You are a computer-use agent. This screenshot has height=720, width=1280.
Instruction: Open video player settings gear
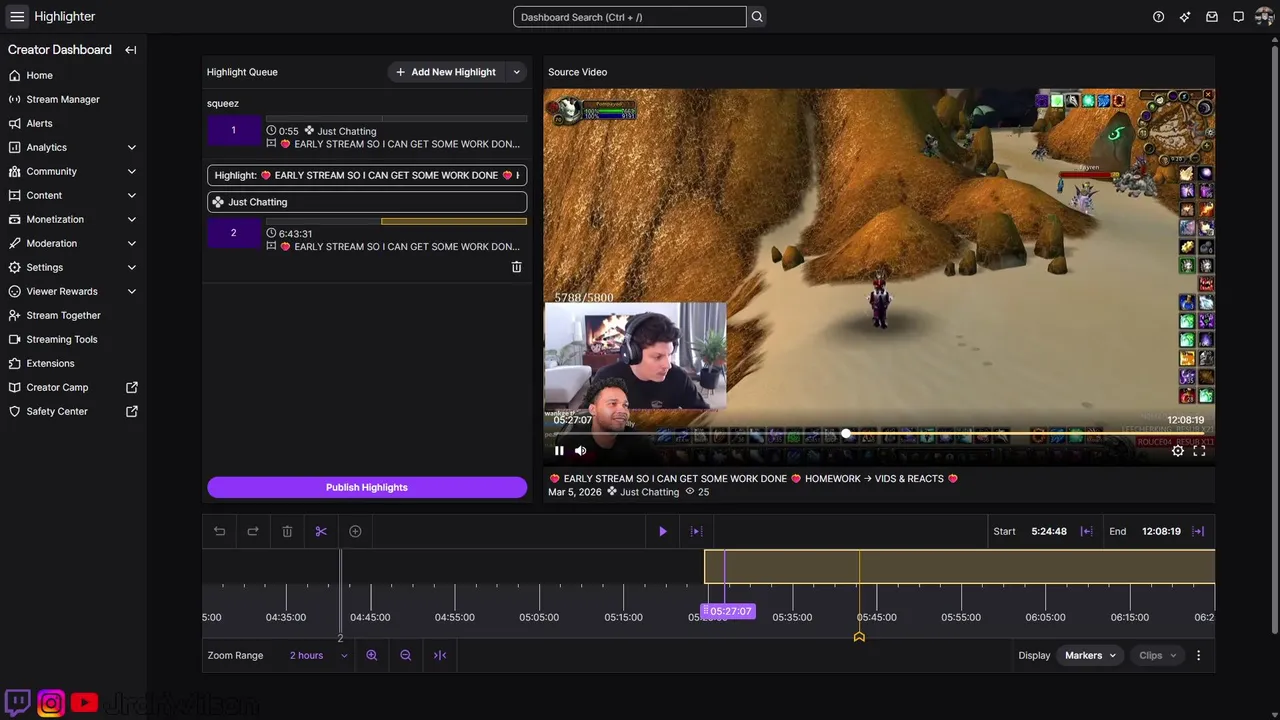1178,451
